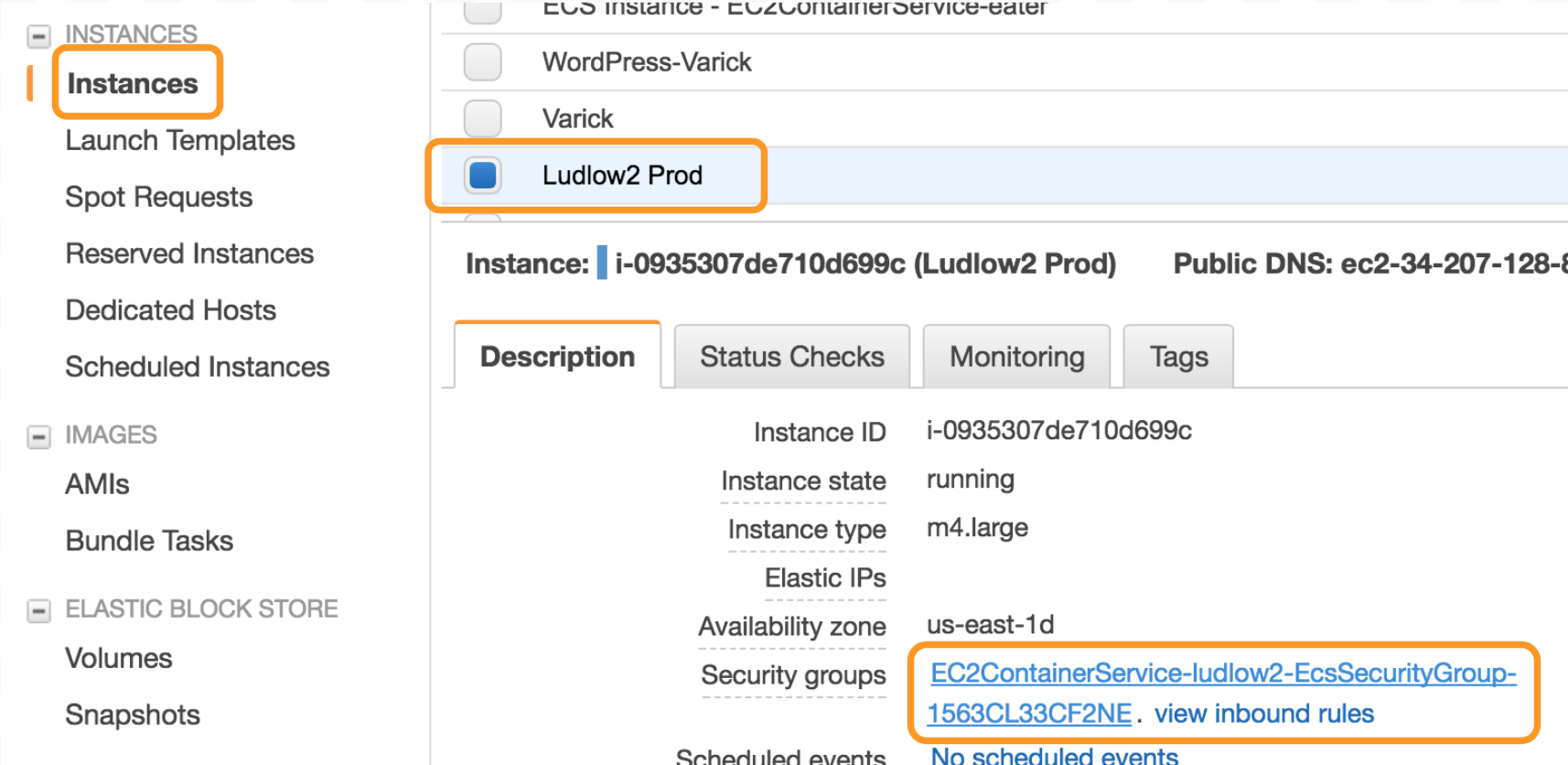Go to Launch Templates in sidebar

click(180, 141)
